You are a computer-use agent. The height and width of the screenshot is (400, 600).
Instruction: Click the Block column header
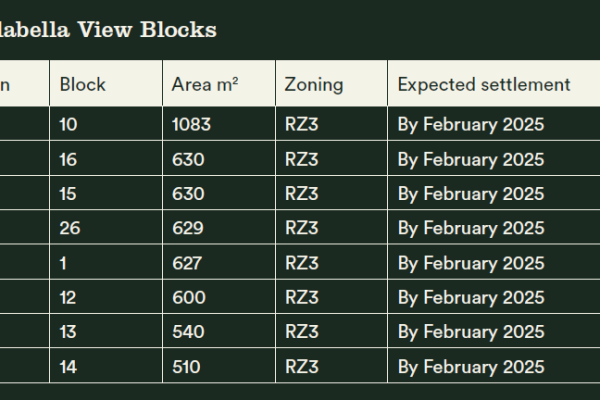point(83,84)
